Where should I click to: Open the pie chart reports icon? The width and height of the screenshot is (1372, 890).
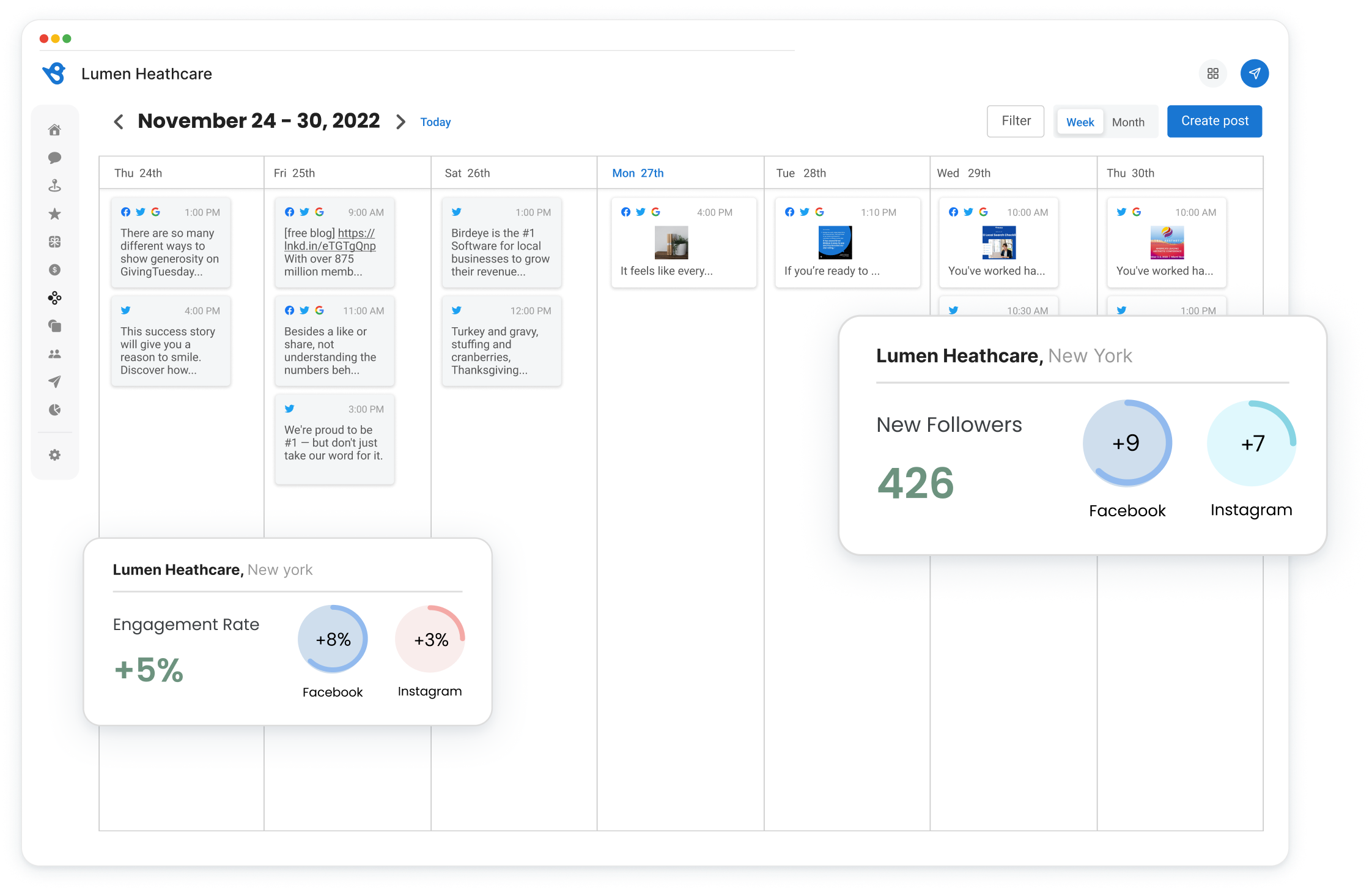pos(54,410)
